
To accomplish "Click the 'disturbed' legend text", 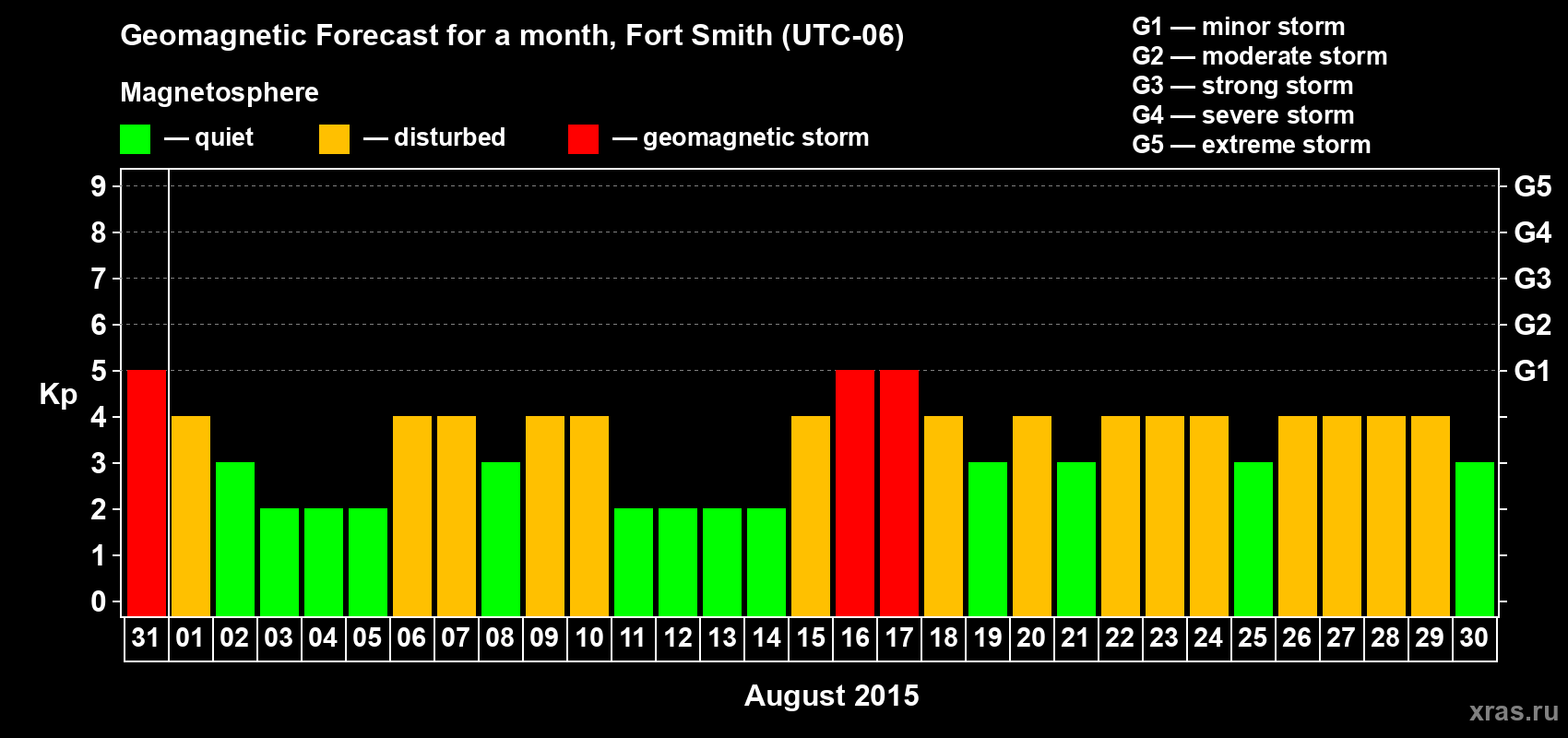I will pyautogui.click(x=450, y=137).
